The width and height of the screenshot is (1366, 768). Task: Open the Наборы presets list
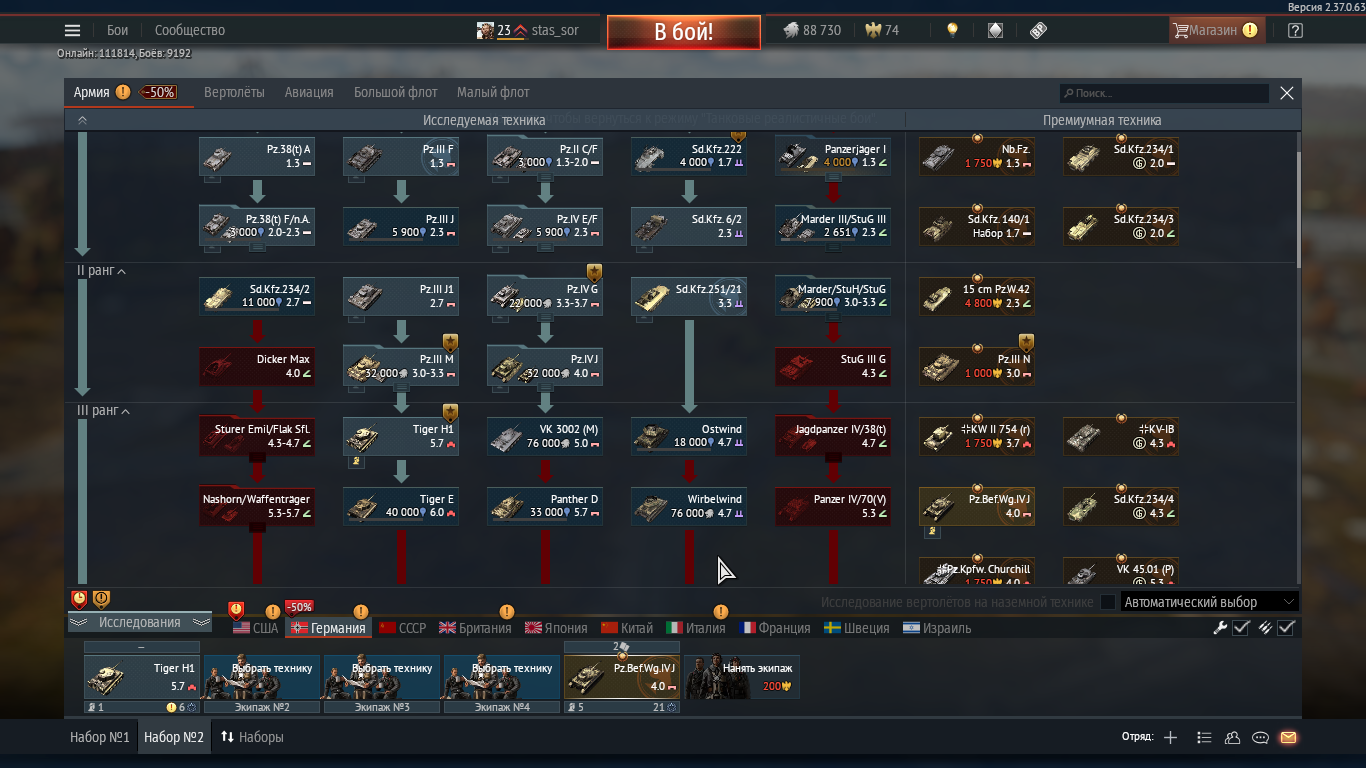(x=252, y=737)
